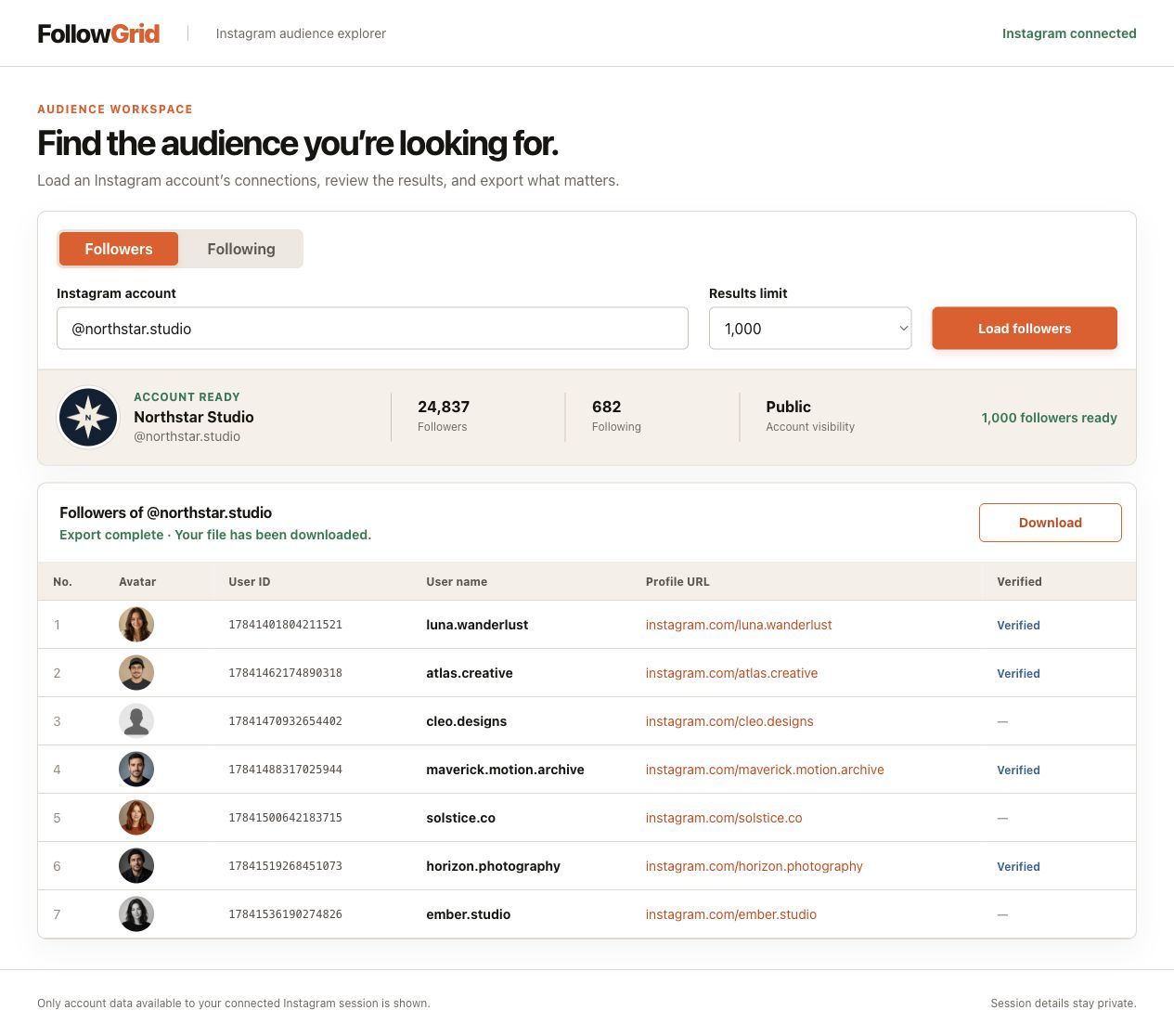1174x1036 pixels.
Task: Click the @northstar.studio handle under Northstar Studio
Action: click(187, 436)
